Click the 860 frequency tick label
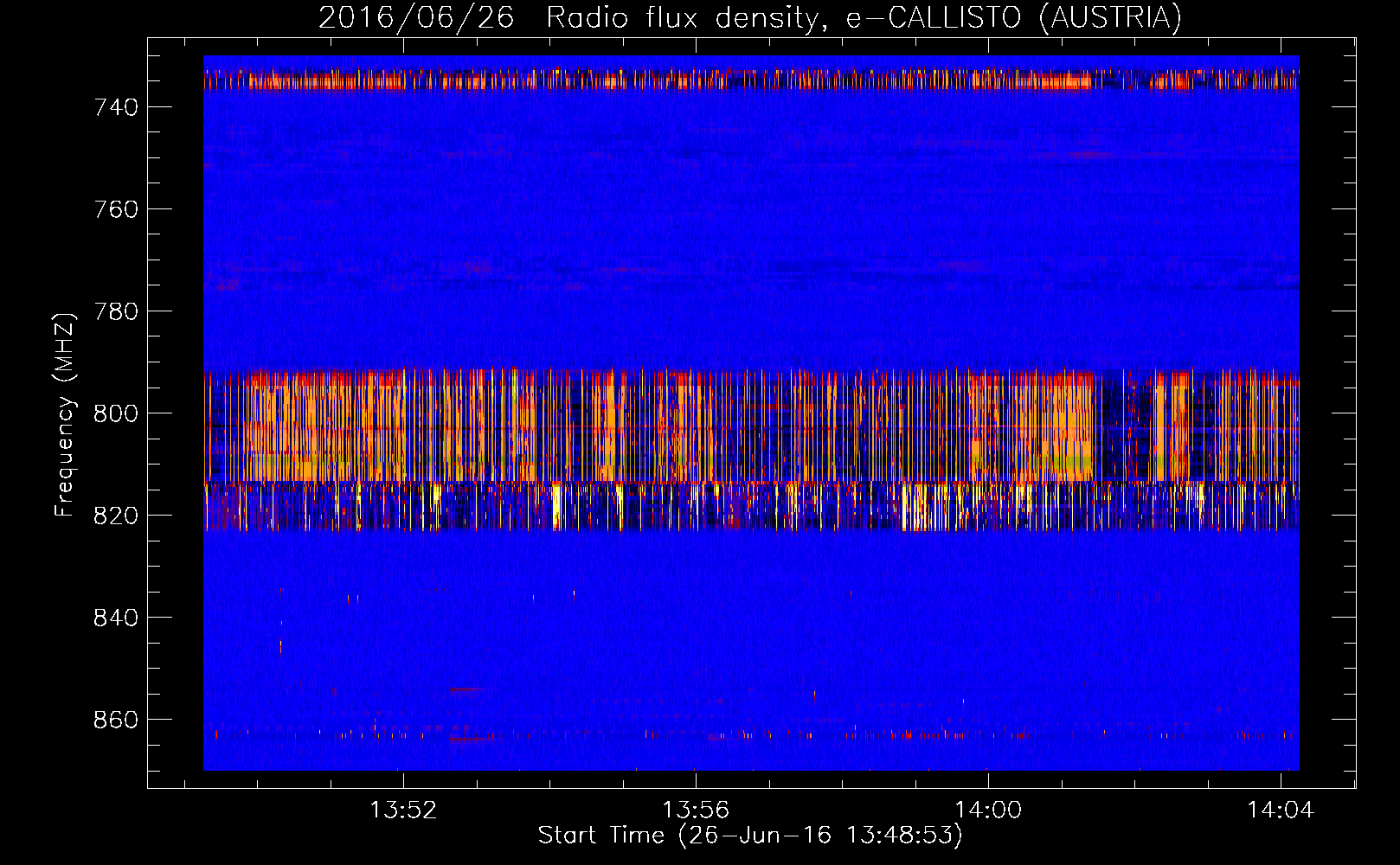This screenshot has width=1400, height=865. tap(116, 720)
